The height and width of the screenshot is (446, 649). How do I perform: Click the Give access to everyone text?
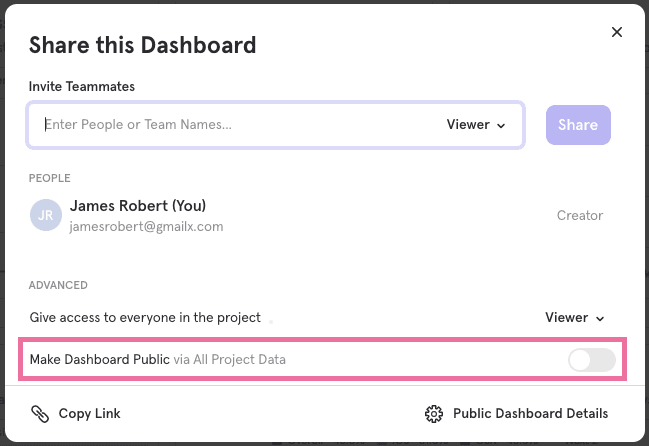[145, 318]
